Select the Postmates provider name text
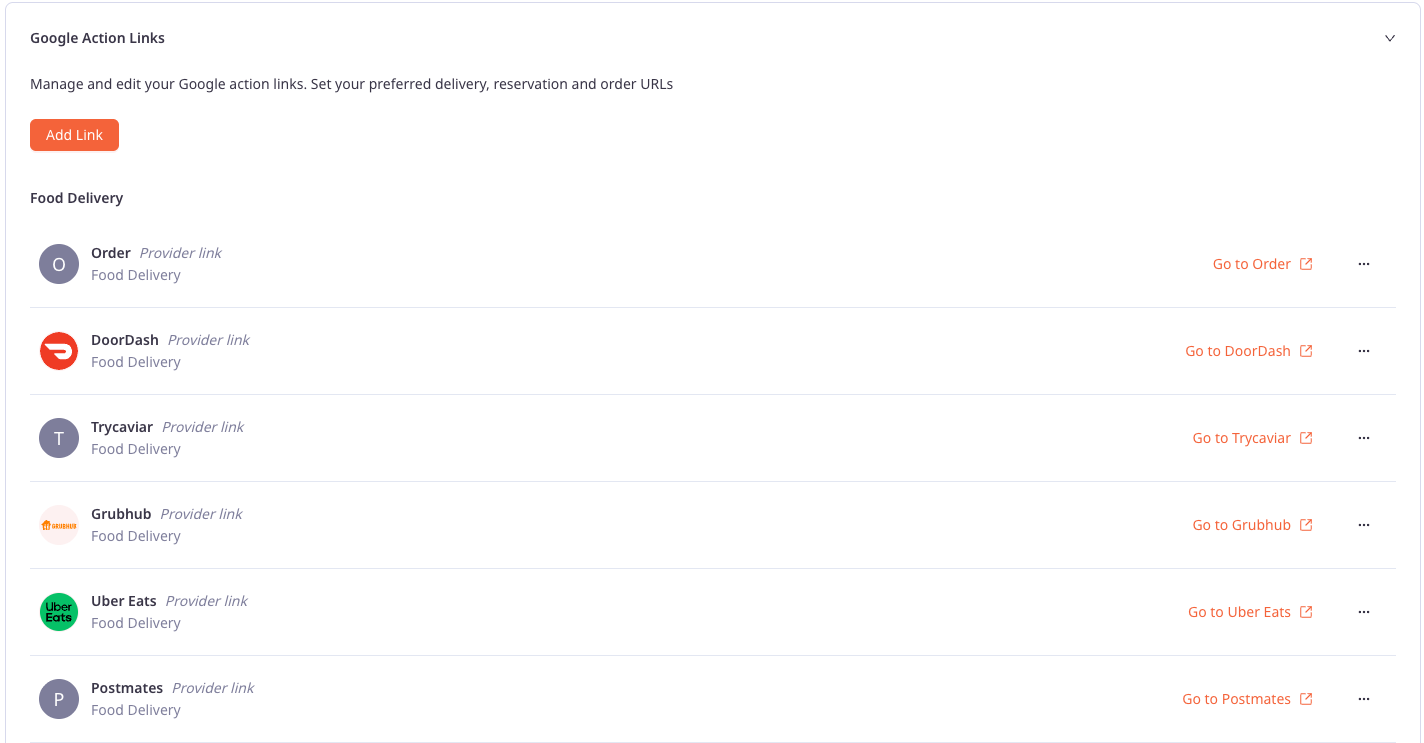 pyautogui.click(x=127, y=688)
